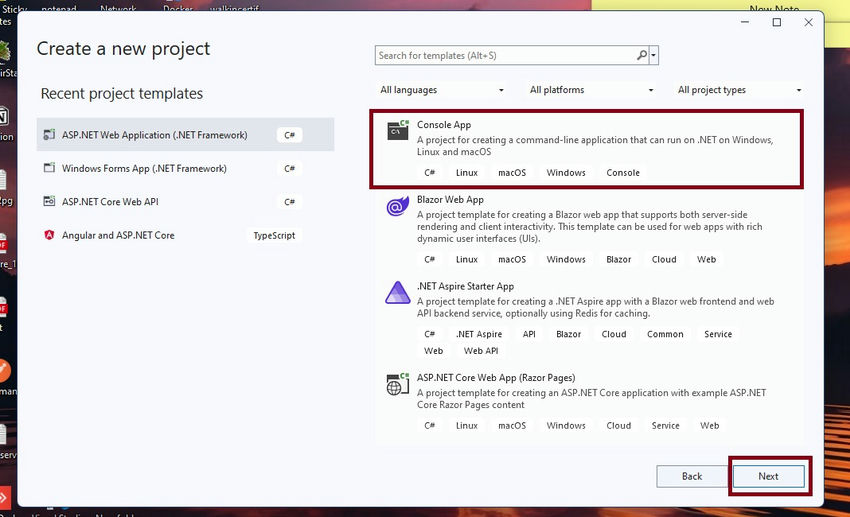Click the Service tag under Razor Pages template
Screen dimensions: 850x517
[665, 426]
